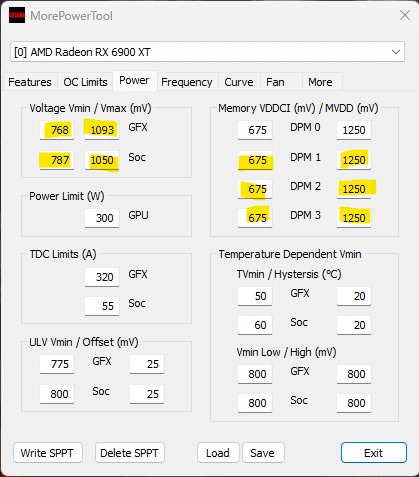Click the Soc Vmin Low field showing 800
Image resolution: width=419 pixels, height=477 pixels.
coord(255,403)
